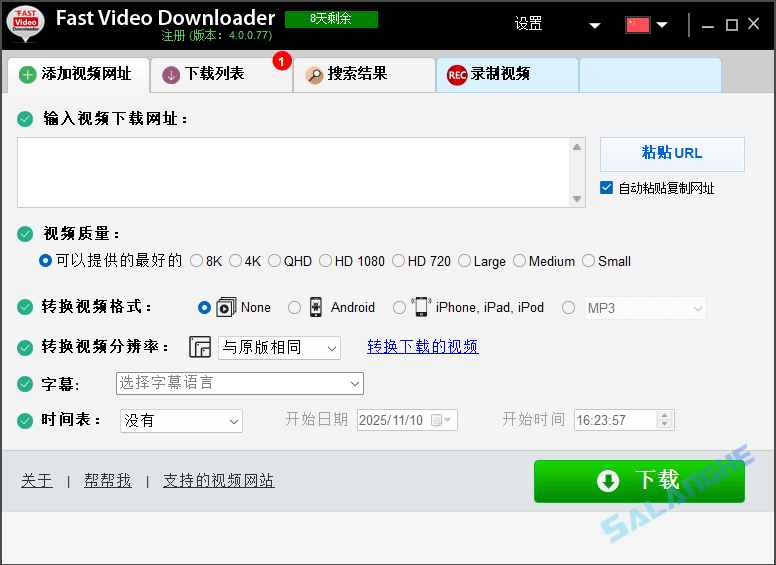Click the magnifier icon on 搜索结果 tab

coord(314,75)
